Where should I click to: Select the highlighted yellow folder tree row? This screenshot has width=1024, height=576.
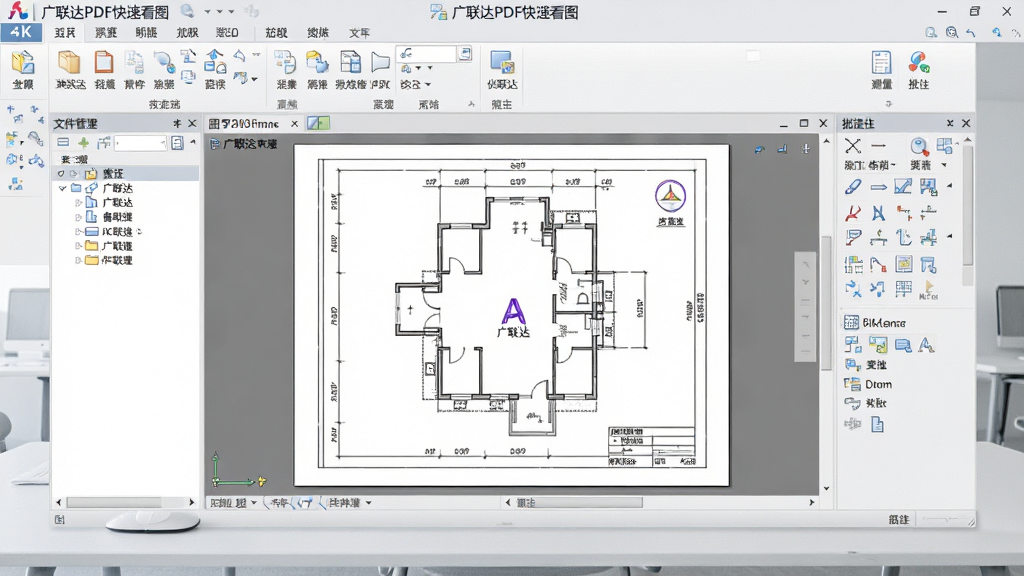click(x=125, y=174)
